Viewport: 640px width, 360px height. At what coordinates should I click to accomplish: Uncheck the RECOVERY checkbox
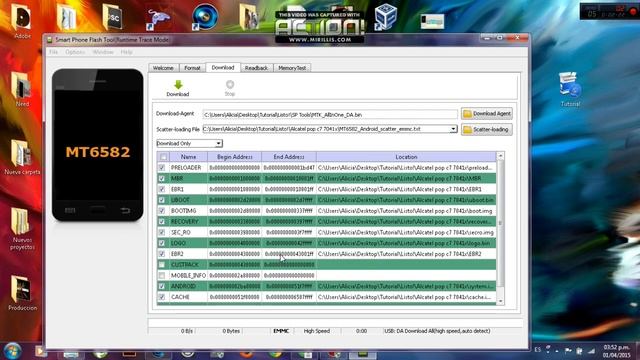pos(162,222)
